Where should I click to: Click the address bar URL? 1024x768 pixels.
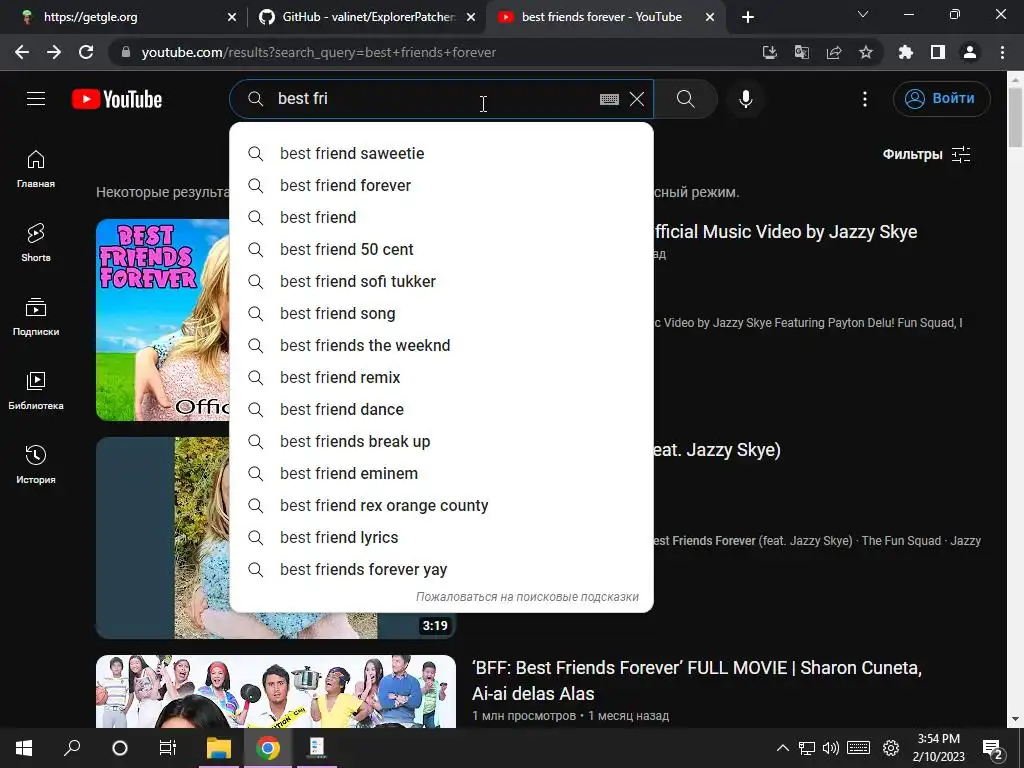319,52
